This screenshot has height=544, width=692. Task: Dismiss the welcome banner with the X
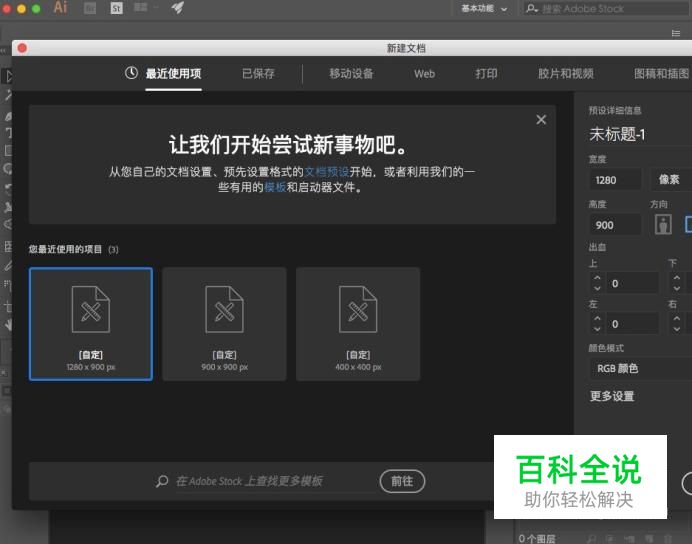[541, 120]
